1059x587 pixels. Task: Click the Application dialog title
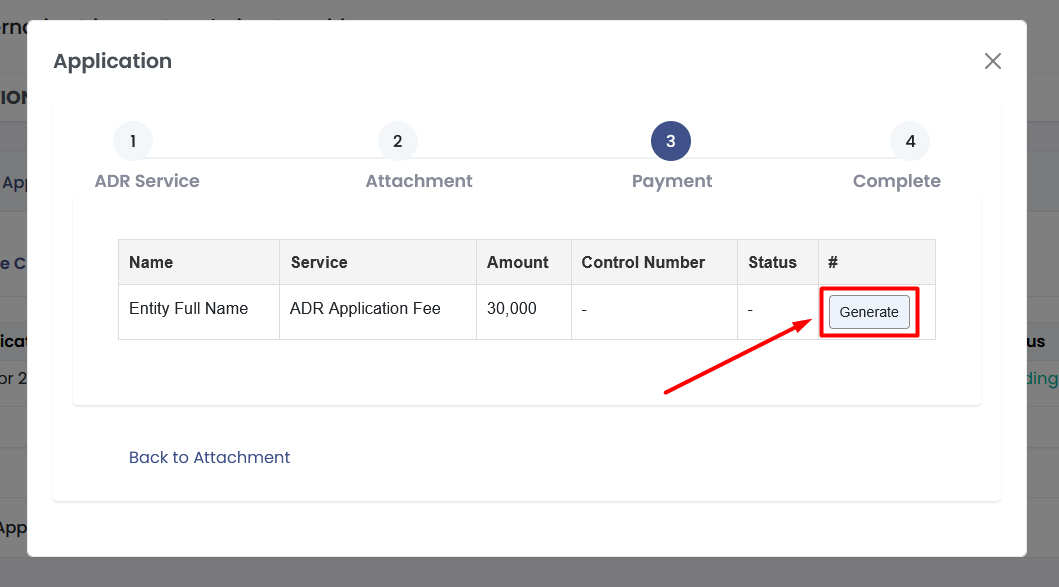[112, 61]
